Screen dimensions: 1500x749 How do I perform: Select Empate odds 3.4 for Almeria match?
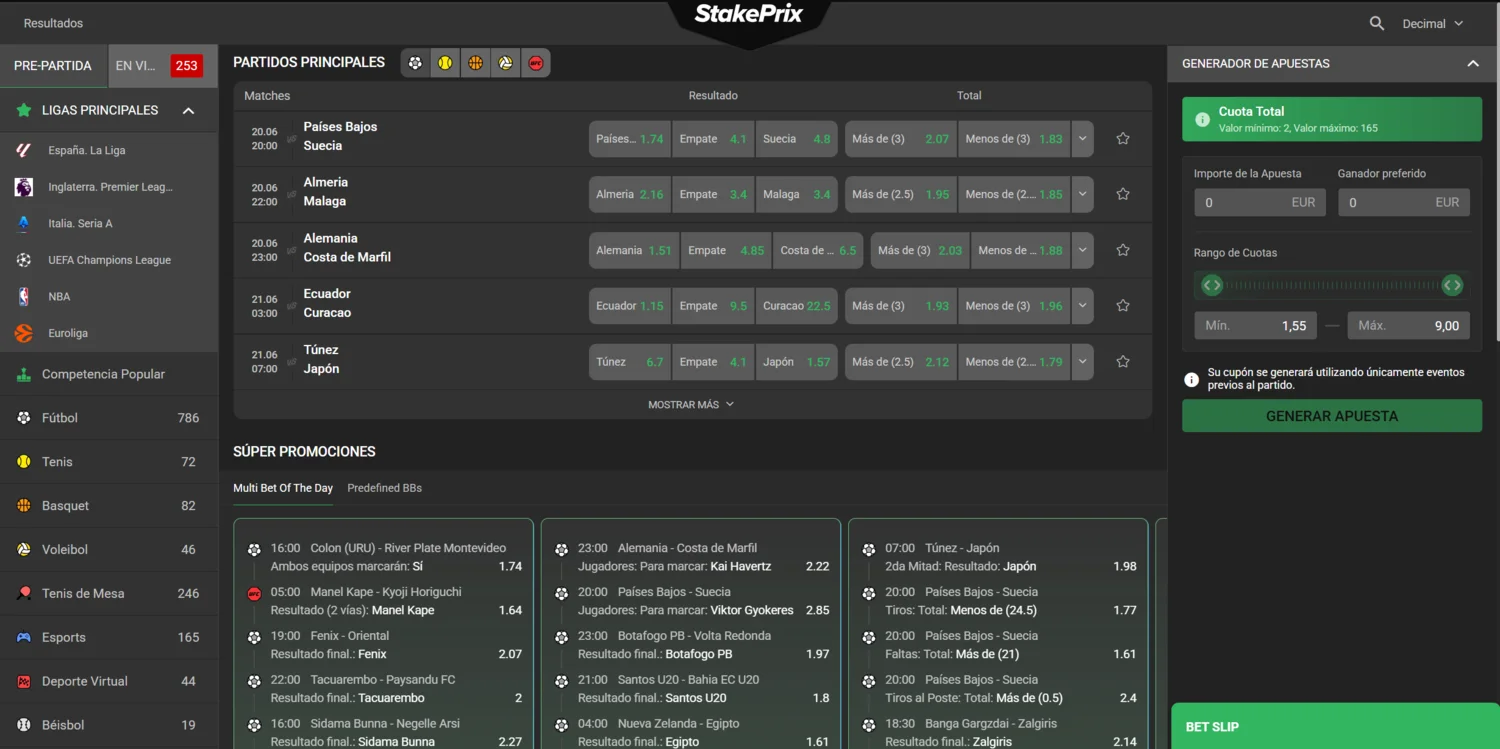click(x=713, y=194)
